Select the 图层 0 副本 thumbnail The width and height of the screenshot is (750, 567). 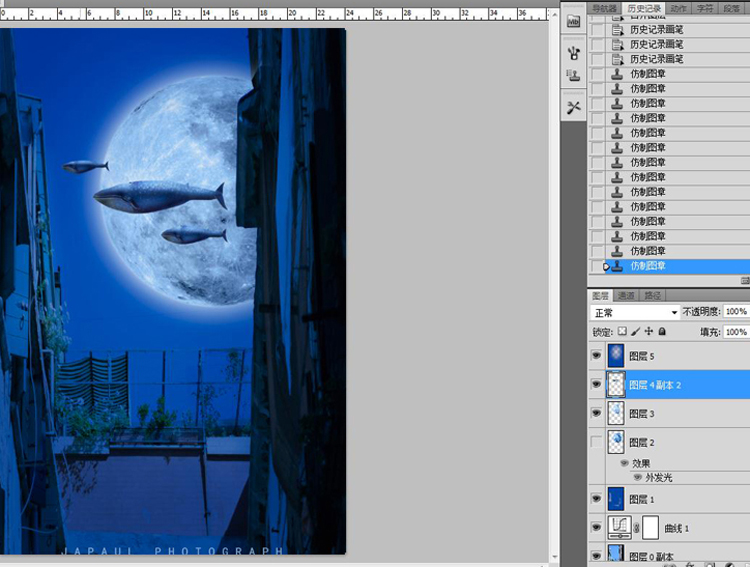point(616,554)
